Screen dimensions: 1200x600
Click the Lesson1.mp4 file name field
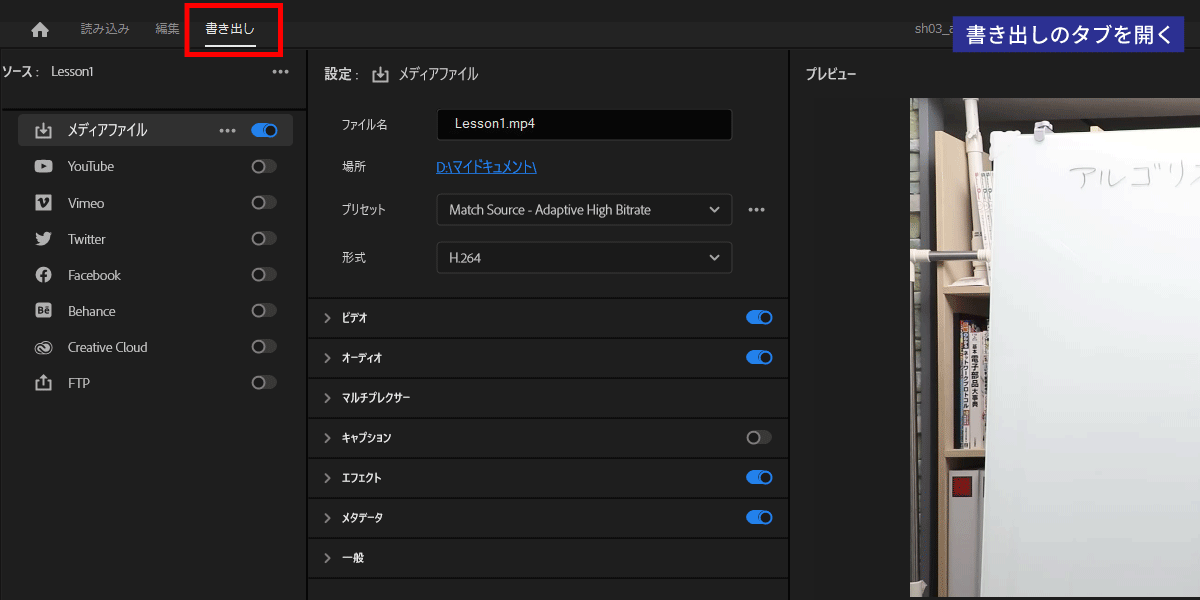click(584, 125)
